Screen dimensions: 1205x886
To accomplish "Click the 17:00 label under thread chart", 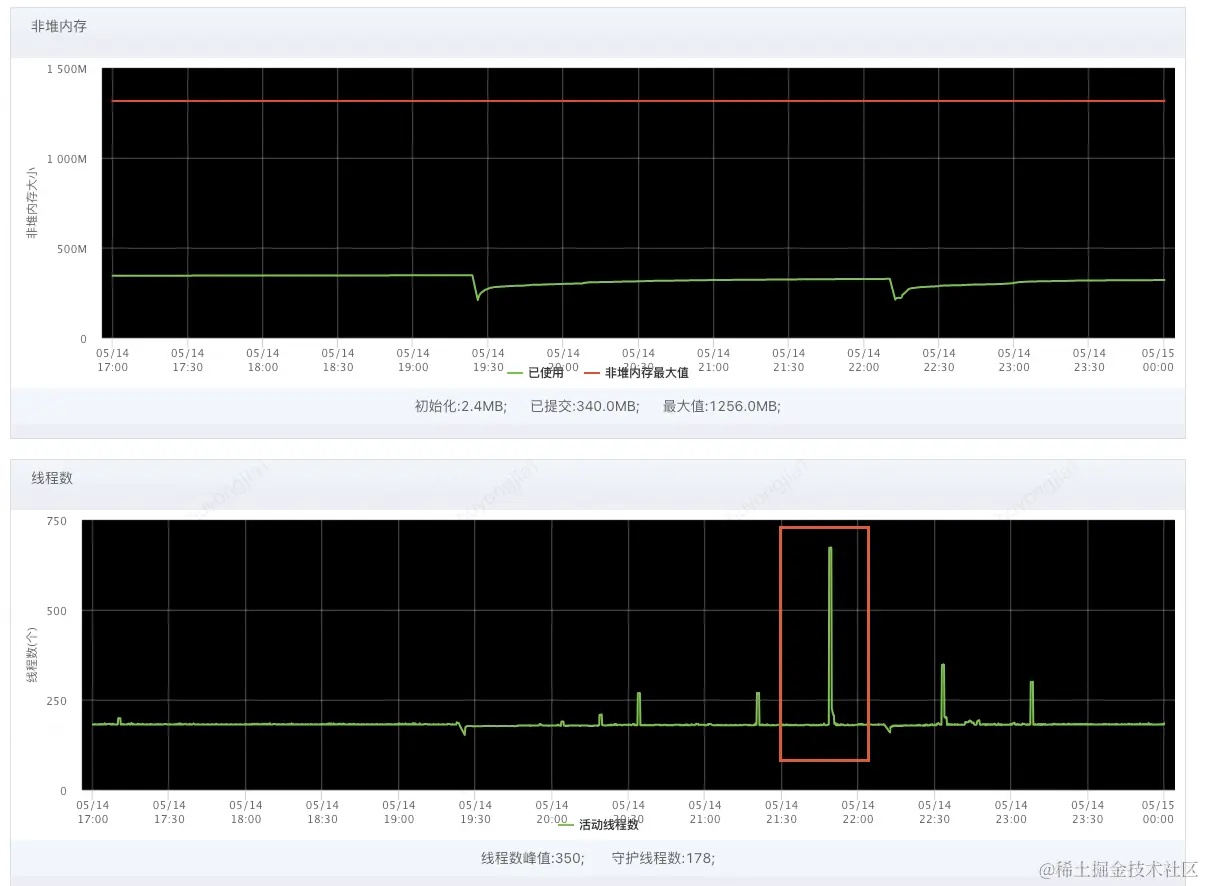I will point(92,812).
